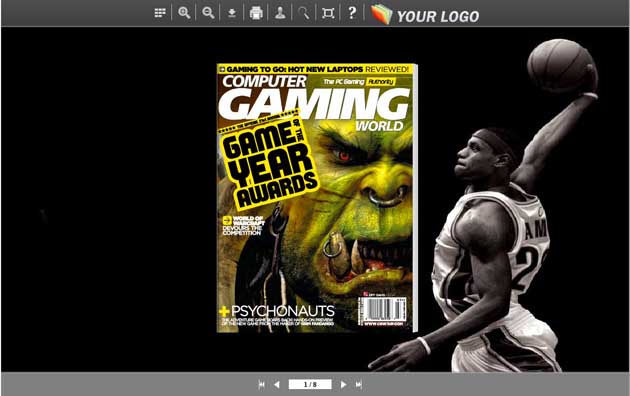The image size is (630, 396).
Task: Click the person silhouette toolbar icon
Action: [x=280, y=13]
